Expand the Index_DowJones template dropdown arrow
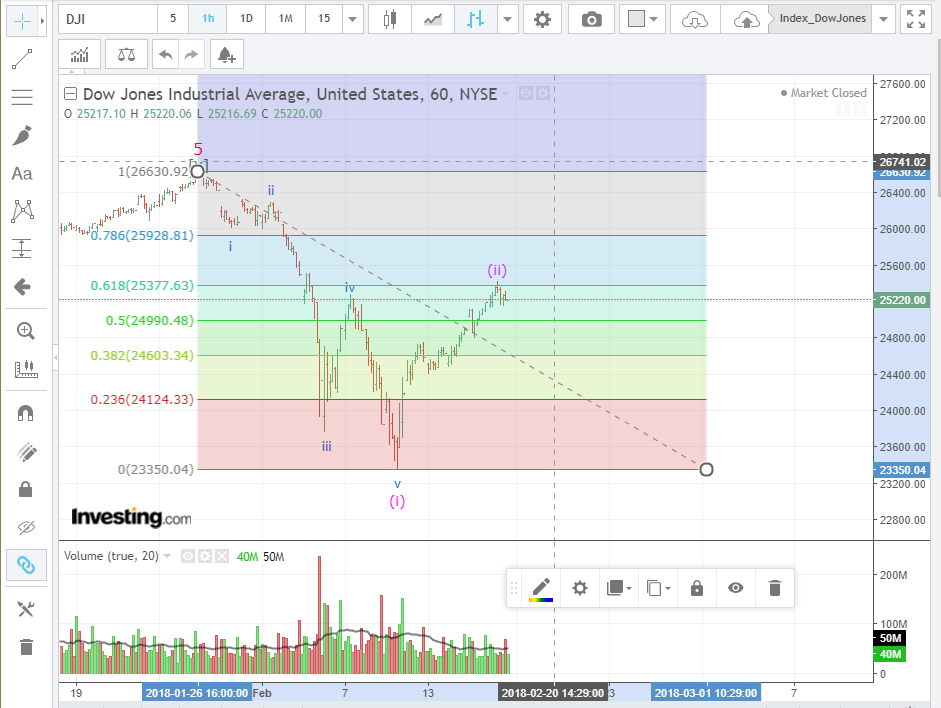The image size is (941, 708). coord(883,19)
